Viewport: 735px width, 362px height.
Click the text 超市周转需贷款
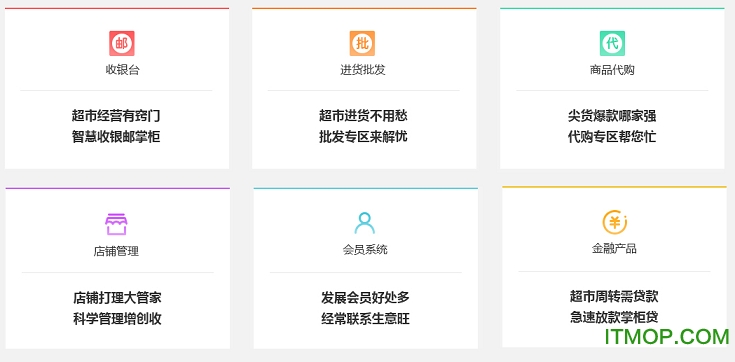[x=614, y=296]
